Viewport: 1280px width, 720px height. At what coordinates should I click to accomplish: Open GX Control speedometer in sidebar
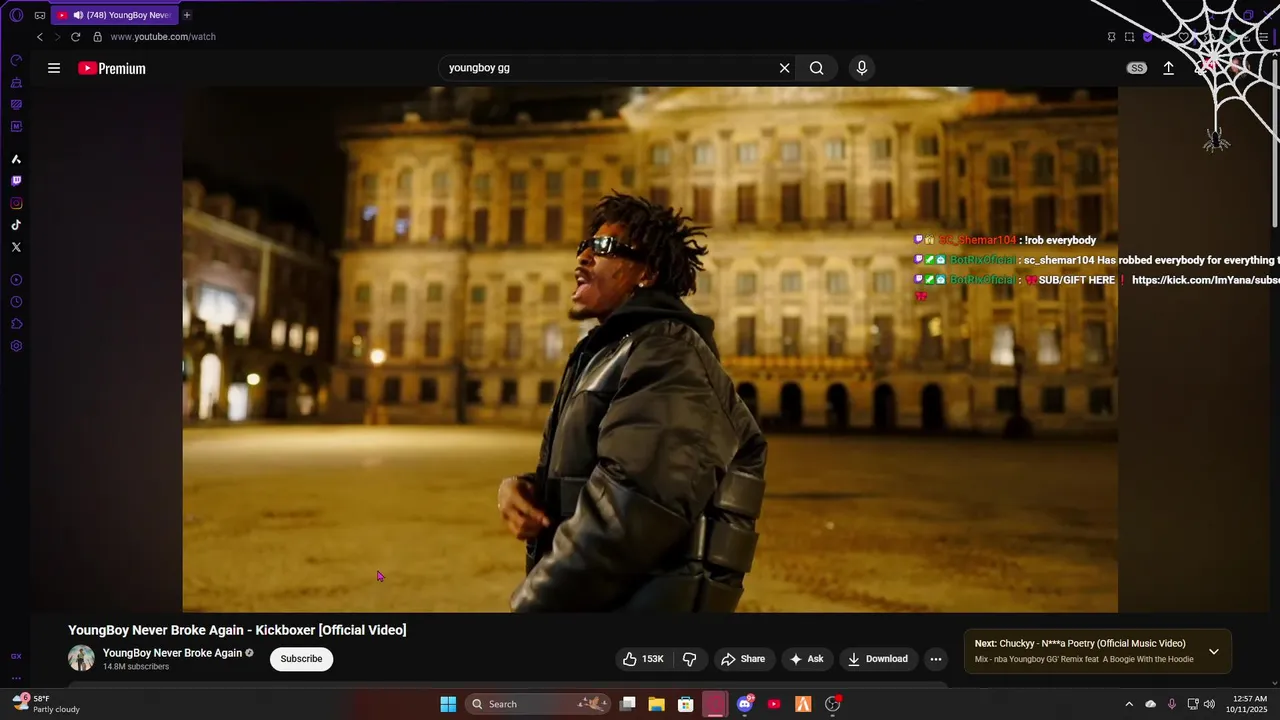16,60
